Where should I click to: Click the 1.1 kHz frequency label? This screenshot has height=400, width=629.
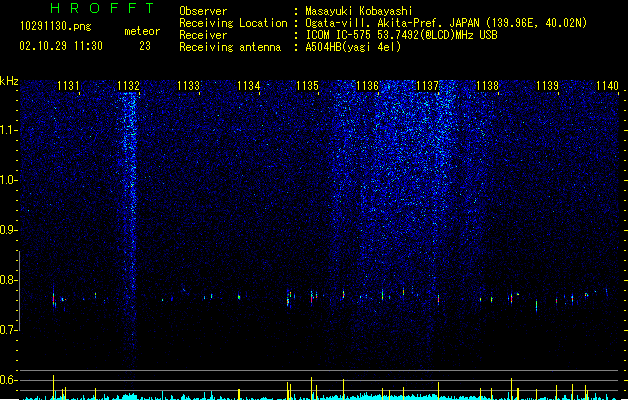click(x=8, y=130)
